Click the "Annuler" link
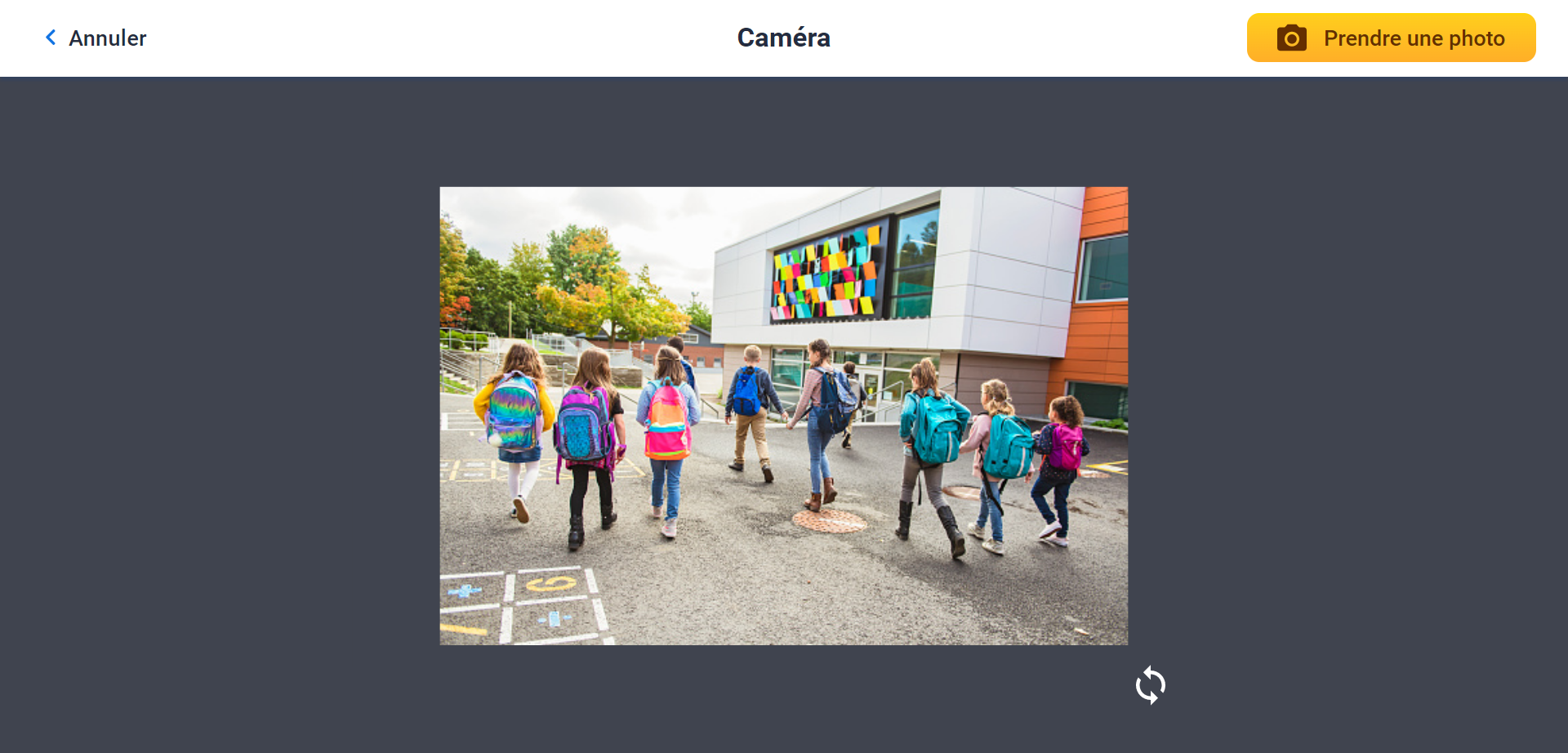 107,38
